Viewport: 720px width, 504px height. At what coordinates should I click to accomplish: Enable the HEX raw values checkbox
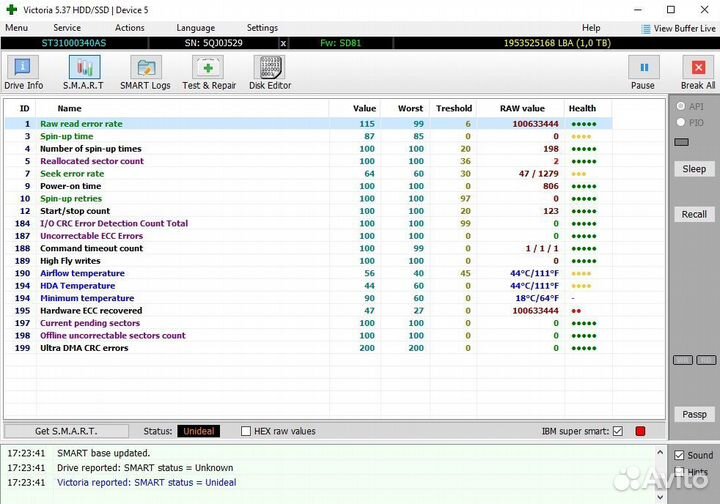(x=246, y=431)
